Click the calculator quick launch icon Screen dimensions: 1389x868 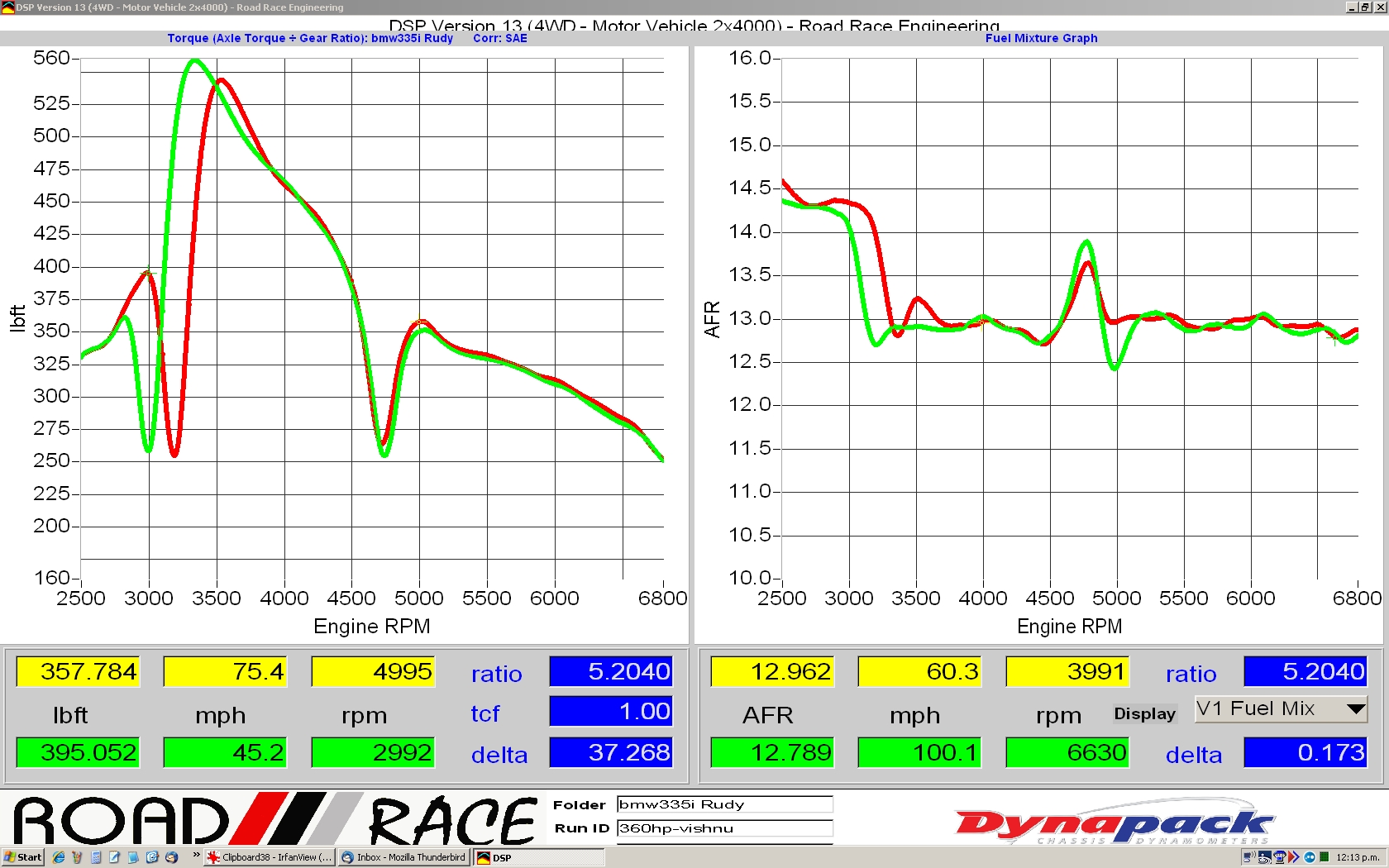[x=96, y=857]
